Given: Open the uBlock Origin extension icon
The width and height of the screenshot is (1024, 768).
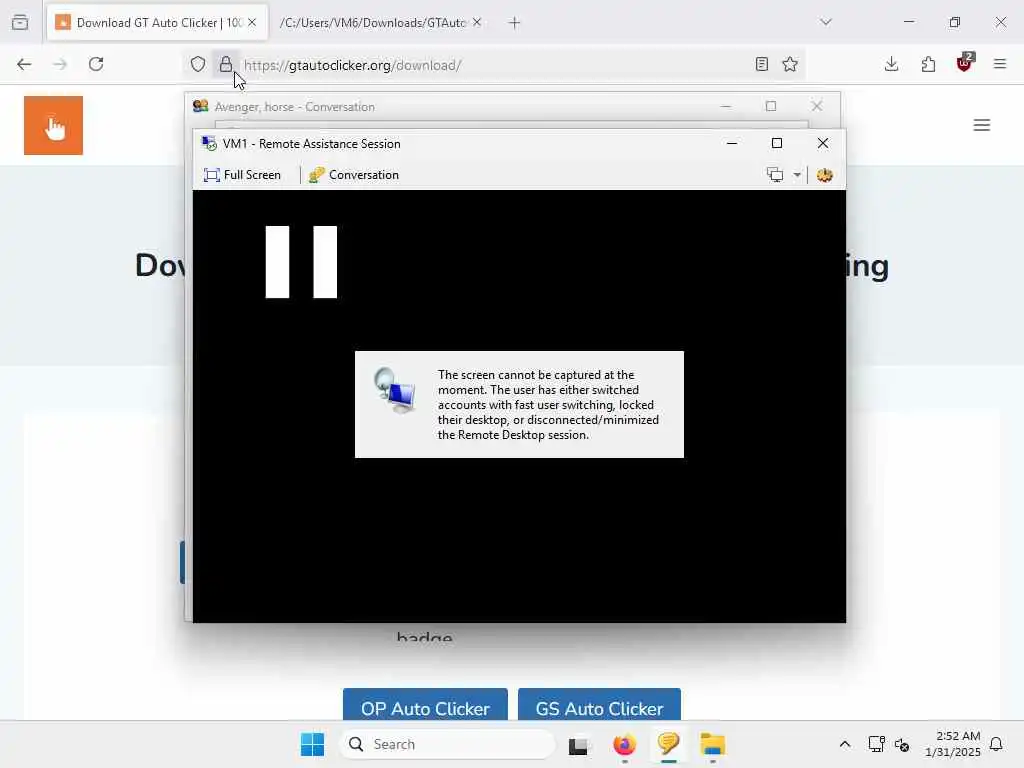Looking at the screenshot, I should (965, 63).
